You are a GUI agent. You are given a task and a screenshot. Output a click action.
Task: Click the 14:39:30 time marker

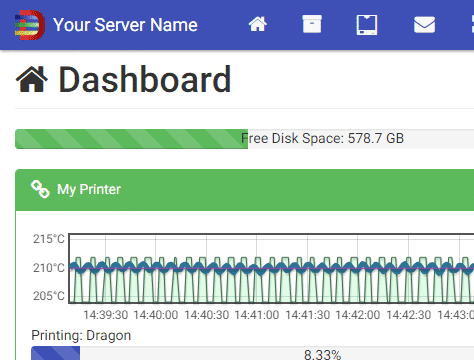click(x=105, y=315)
